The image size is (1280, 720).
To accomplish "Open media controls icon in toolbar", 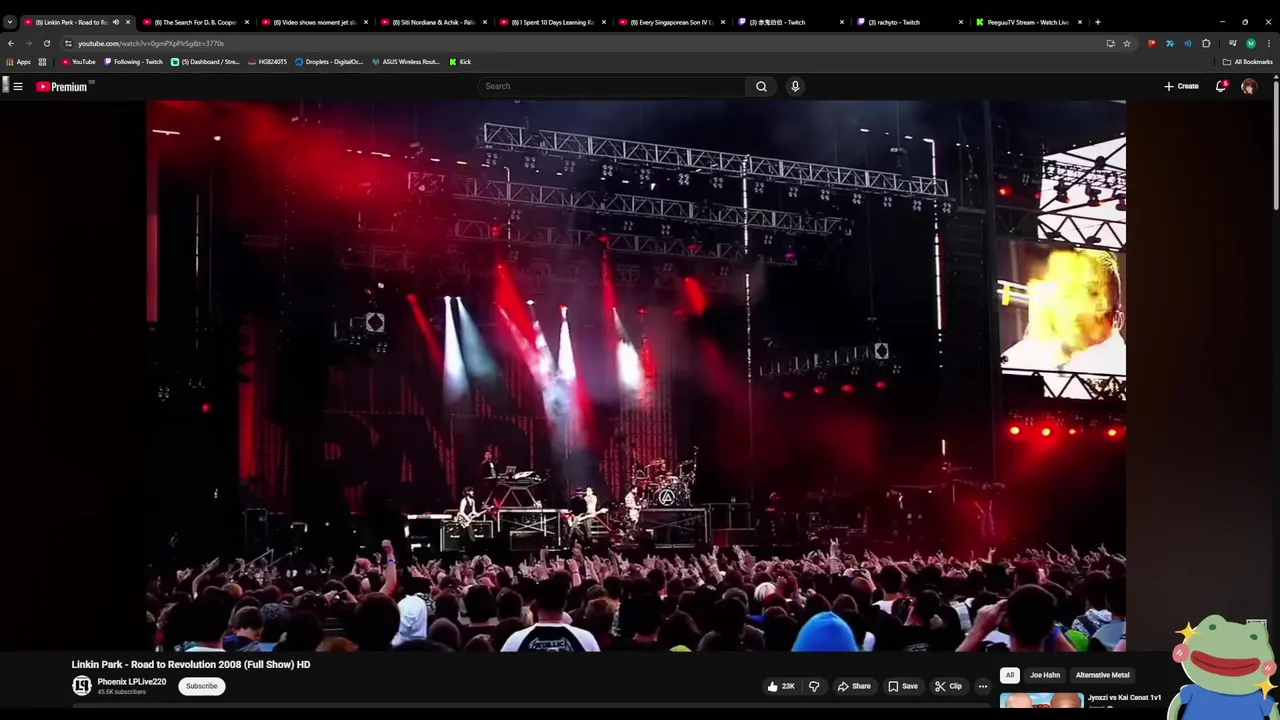I will coord(1233,43).
